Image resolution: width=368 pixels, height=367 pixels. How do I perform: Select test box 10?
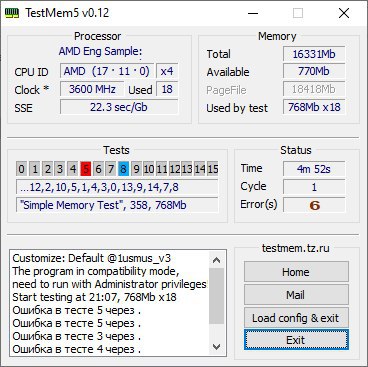(149, 169)
